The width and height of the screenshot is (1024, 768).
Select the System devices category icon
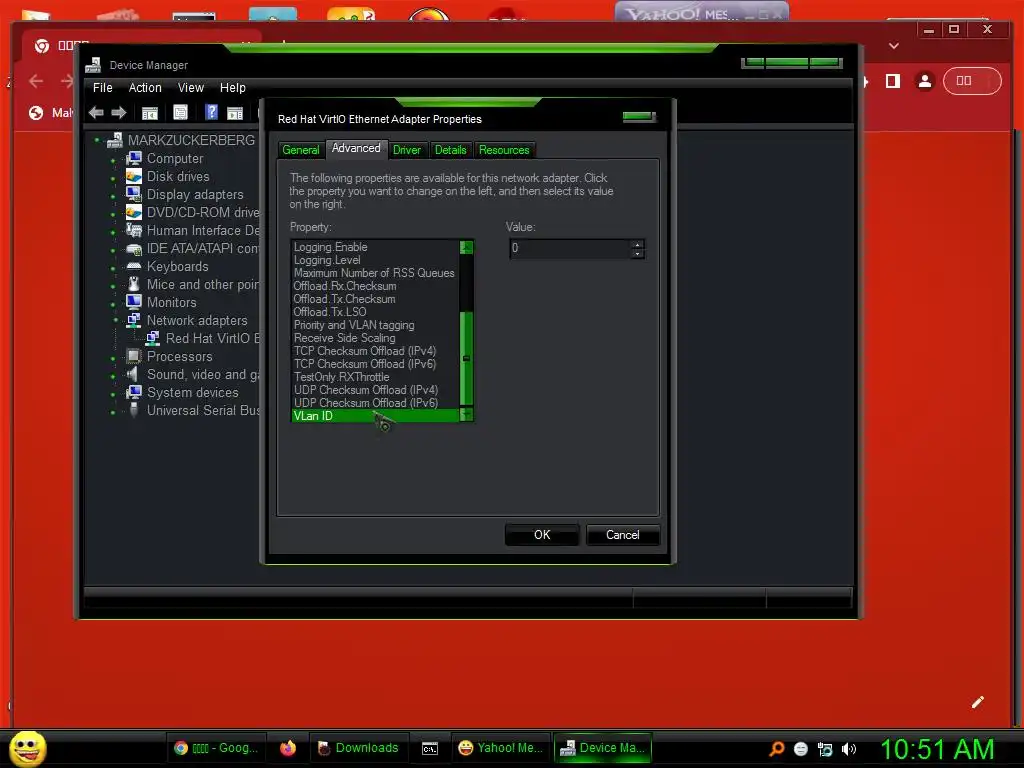(134, 392)
